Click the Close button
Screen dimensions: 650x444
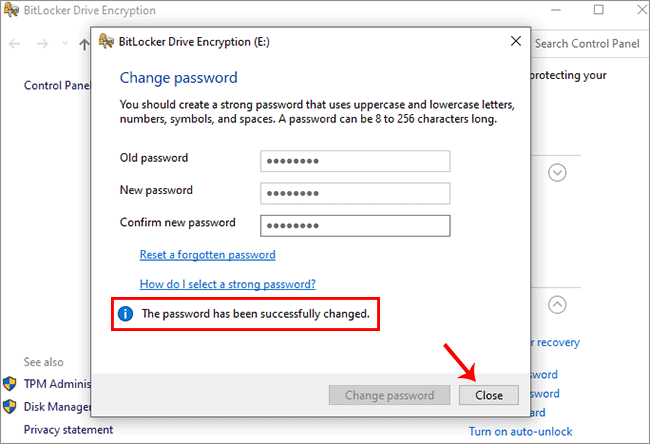pos(489,395)
